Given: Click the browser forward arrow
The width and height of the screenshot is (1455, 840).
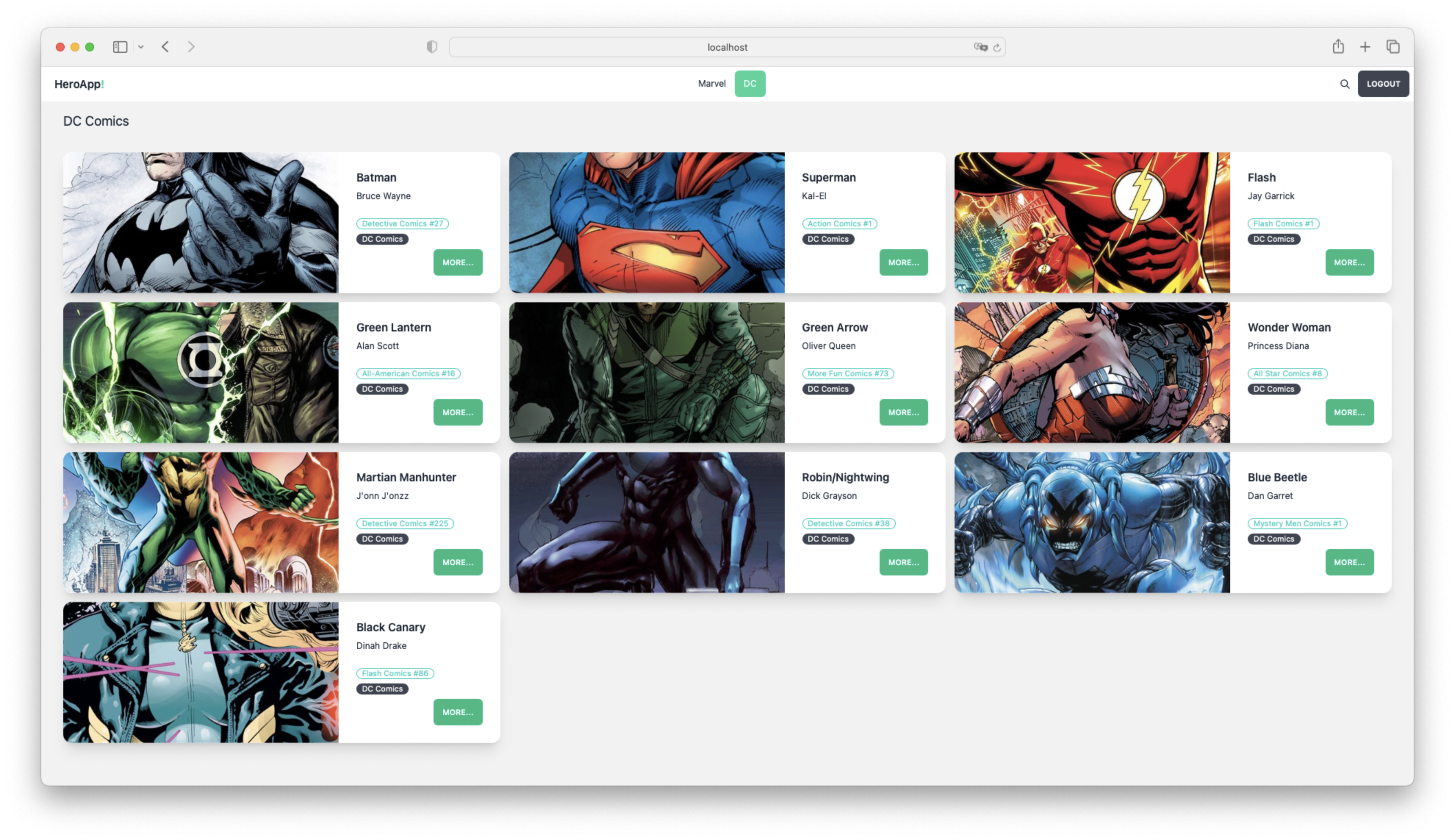Looking at the screenshot, I should pyautogui.click(x=191, y=47).
